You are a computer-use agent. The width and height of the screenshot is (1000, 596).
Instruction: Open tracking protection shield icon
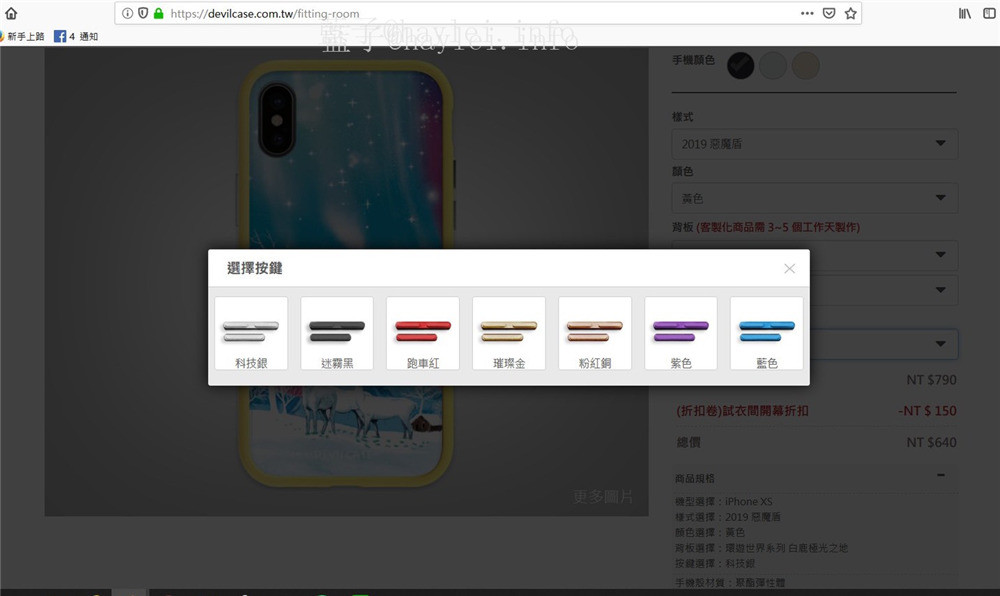tap(143, 13)
